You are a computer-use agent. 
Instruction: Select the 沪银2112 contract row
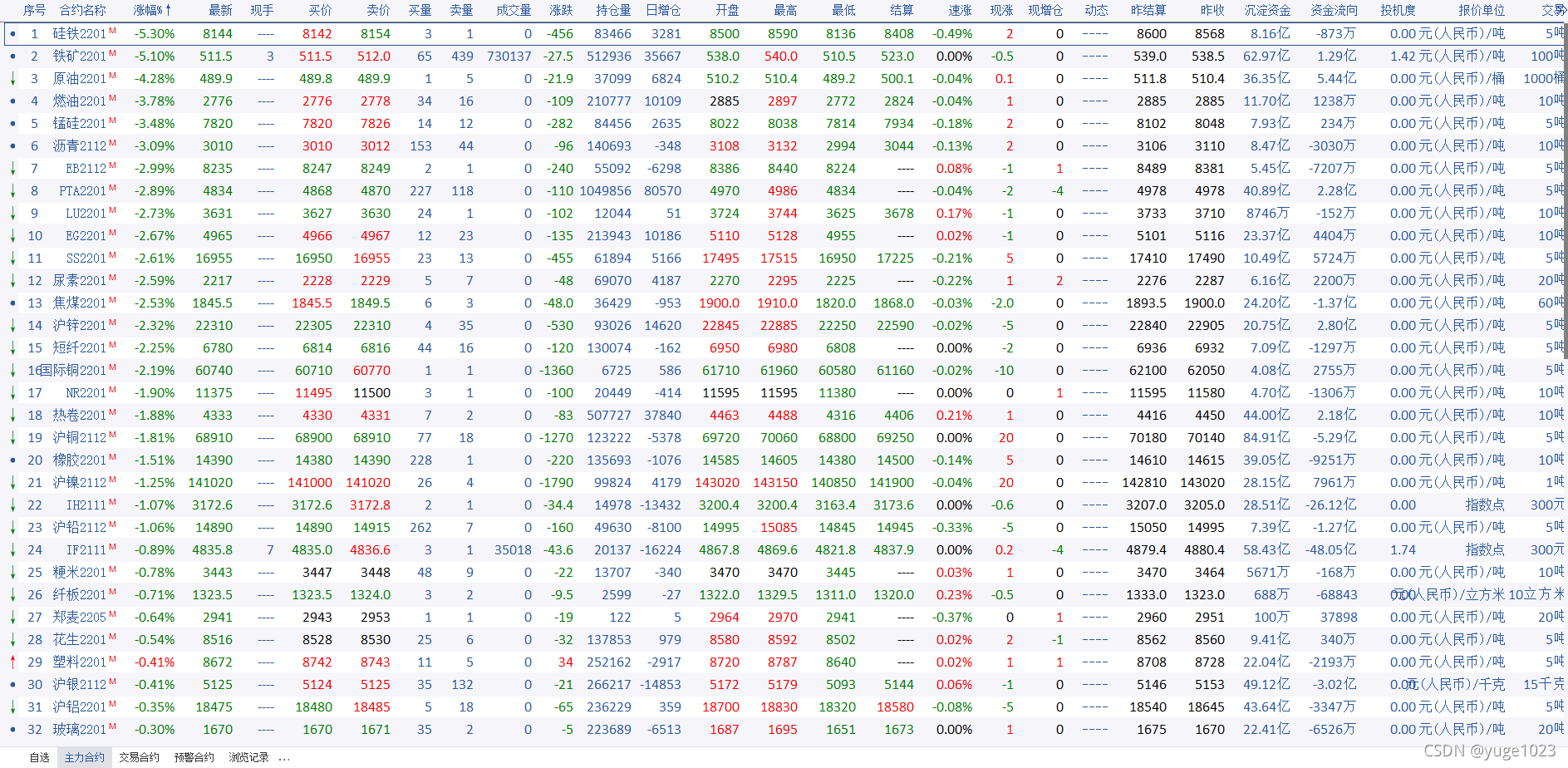point(784,685)
